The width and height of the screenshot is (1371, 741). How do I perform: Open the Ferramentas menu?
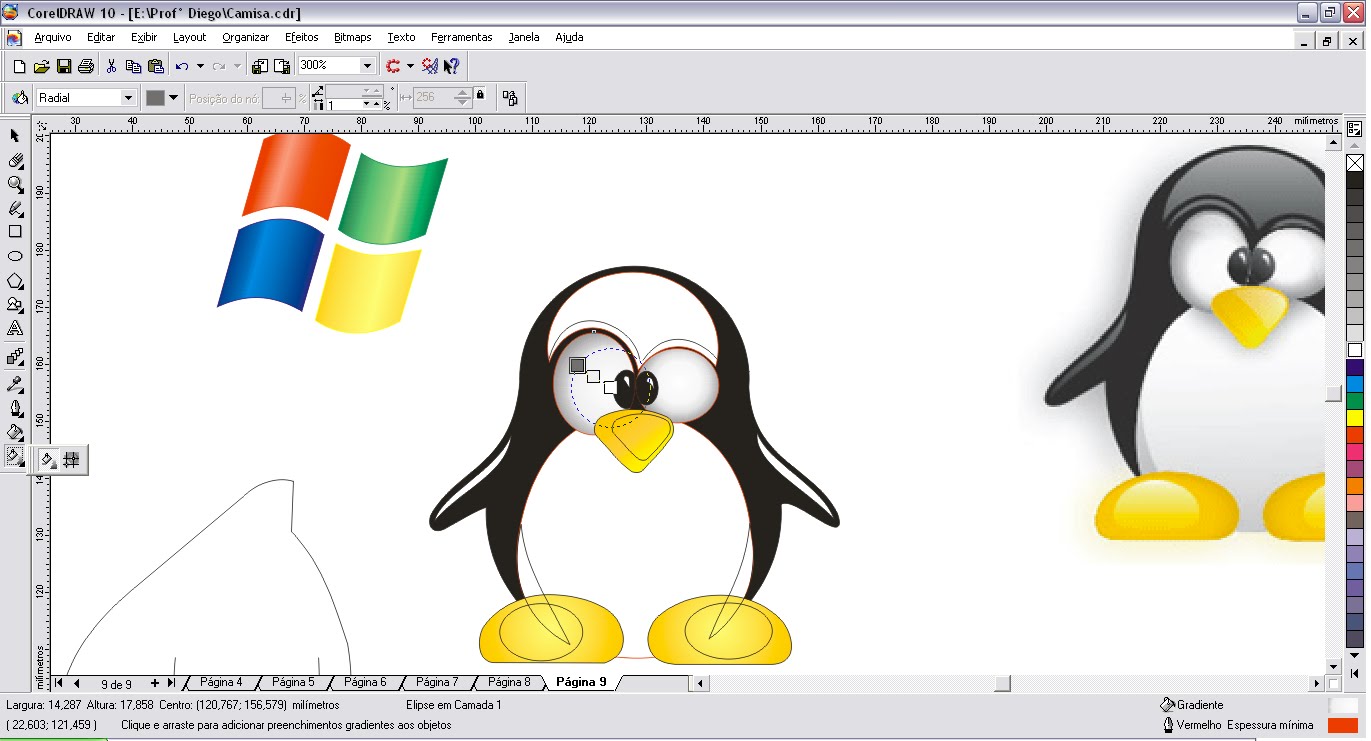point(462,37)
